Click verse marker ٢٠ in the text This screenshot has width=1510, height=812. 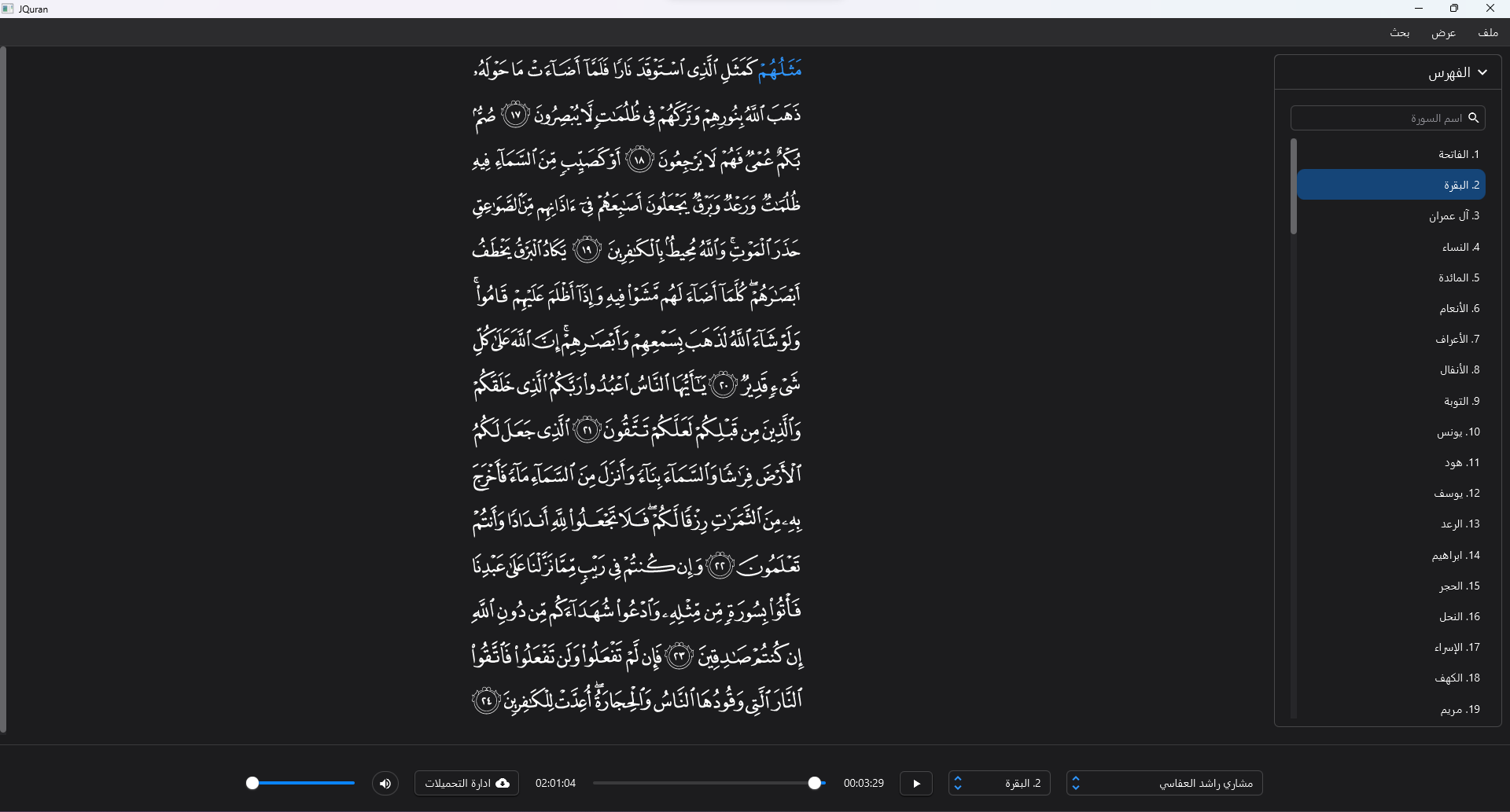(x=723, y=386)
